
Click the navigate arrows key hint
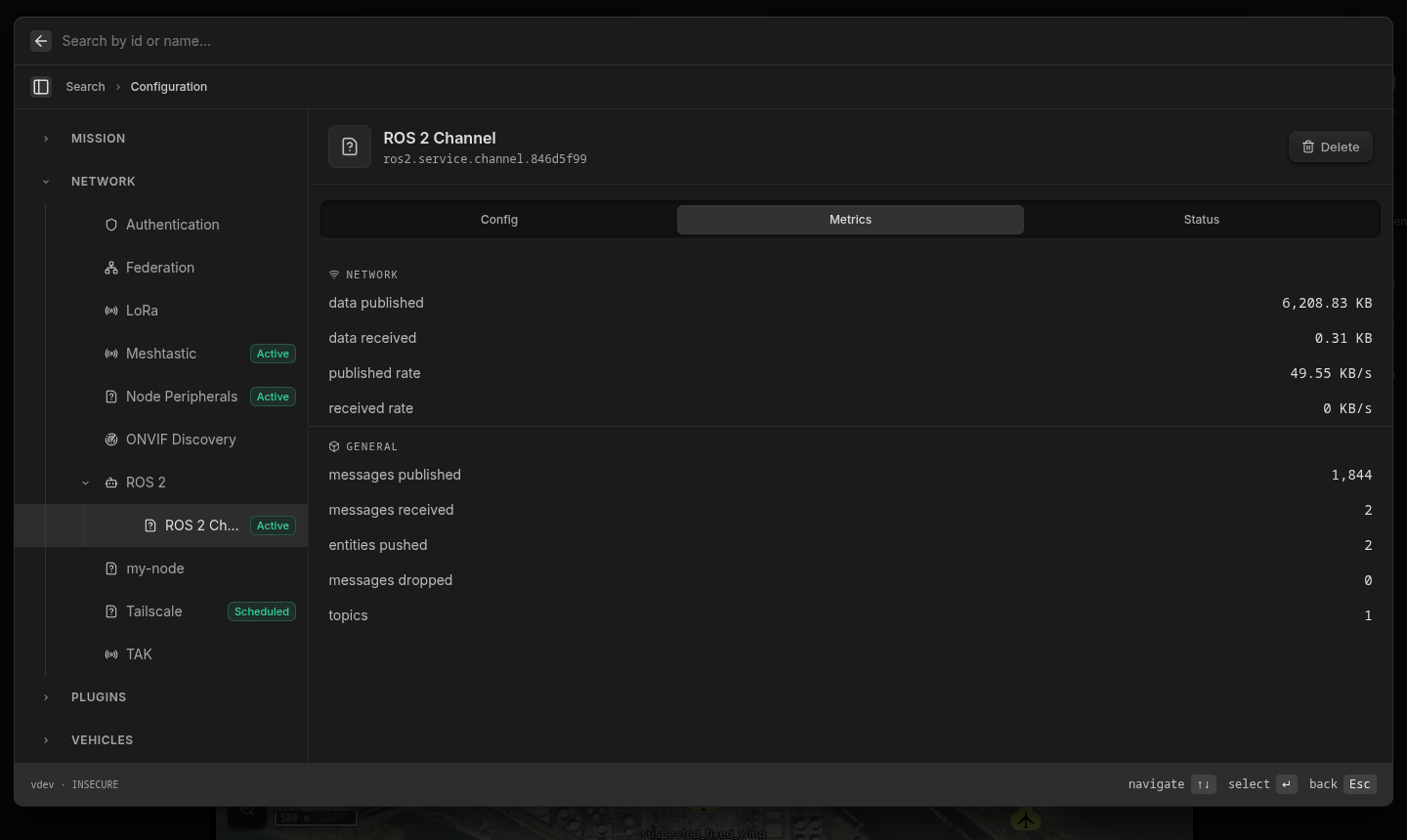pos(1204,784)
